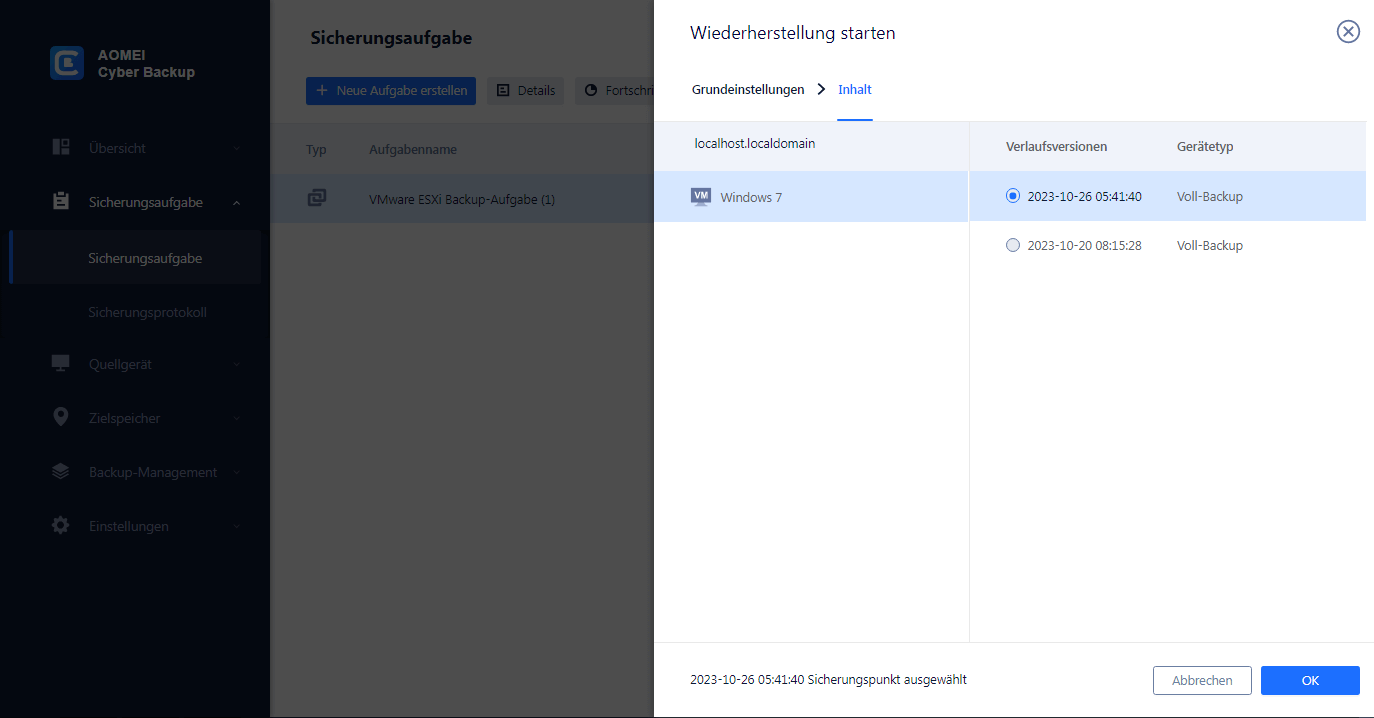The width and height of the screenshot is (1374, 718).
Task: Click the backup task type icon in table row
Action: click(x=317, y=198)
